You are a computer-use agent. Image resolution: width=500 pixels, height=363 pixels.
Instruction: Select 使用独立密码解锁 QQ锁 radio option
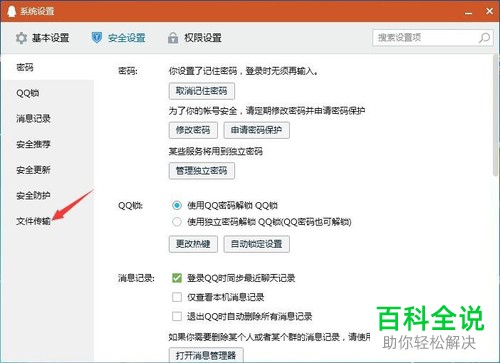pyautogui.click(x=177, y=222)
